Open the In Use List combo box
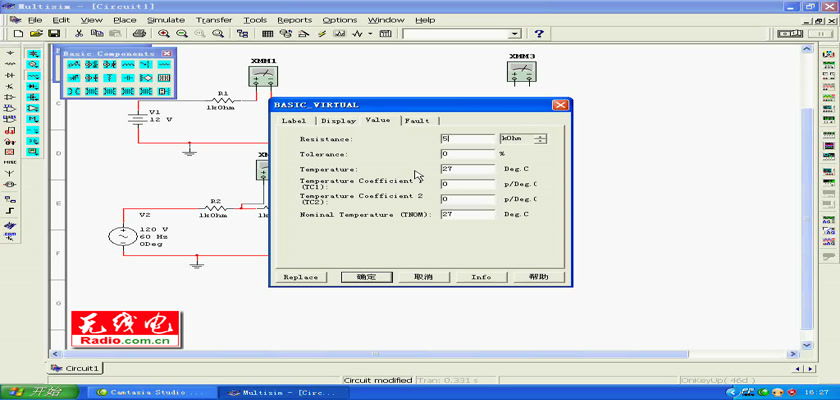Screen dimensions: 840x400 click(x=462, y=34)
